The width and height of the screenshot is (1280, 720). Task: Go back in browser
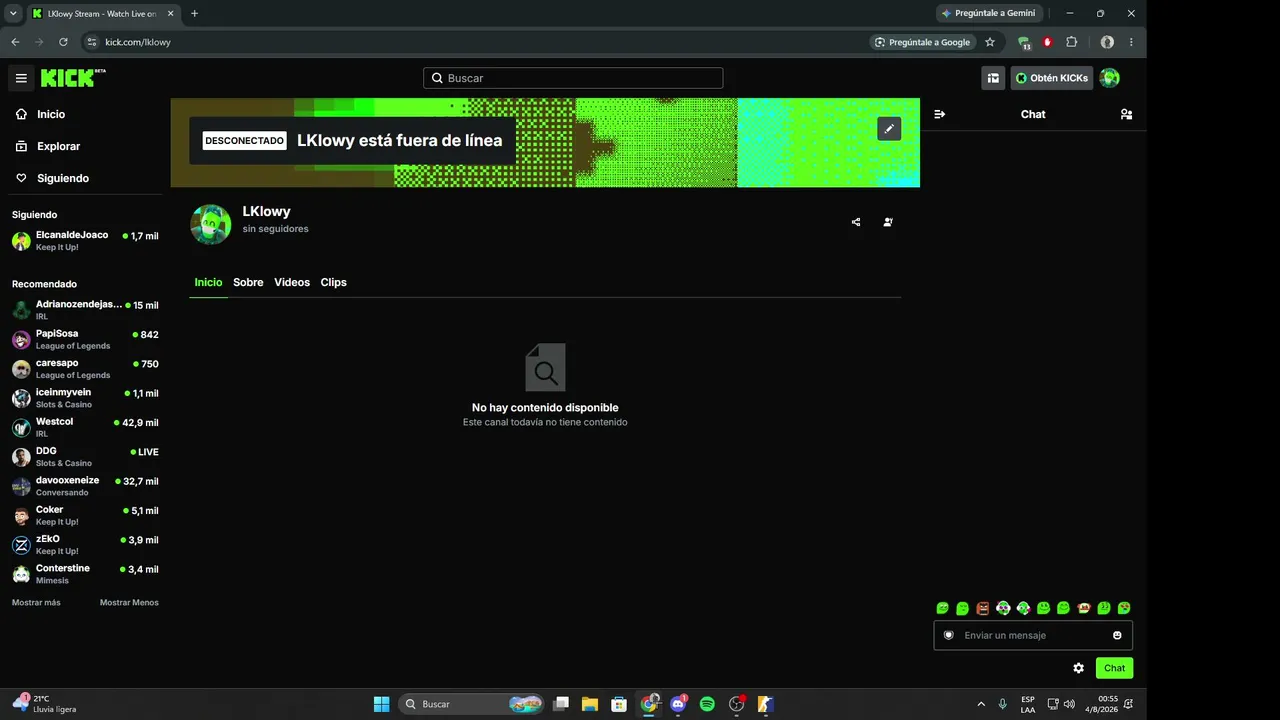pyautogui.click(x=15, y=42)
